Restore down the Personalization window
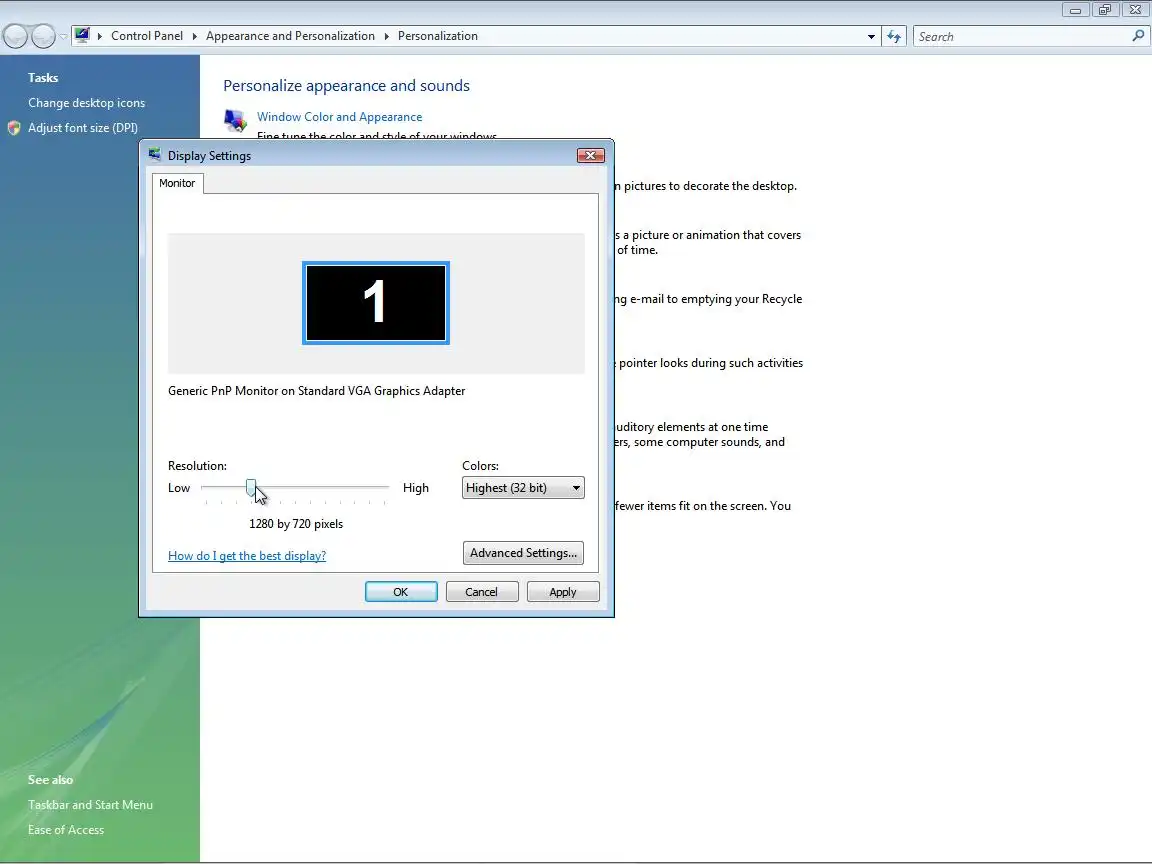 [x=1104, y=10]
